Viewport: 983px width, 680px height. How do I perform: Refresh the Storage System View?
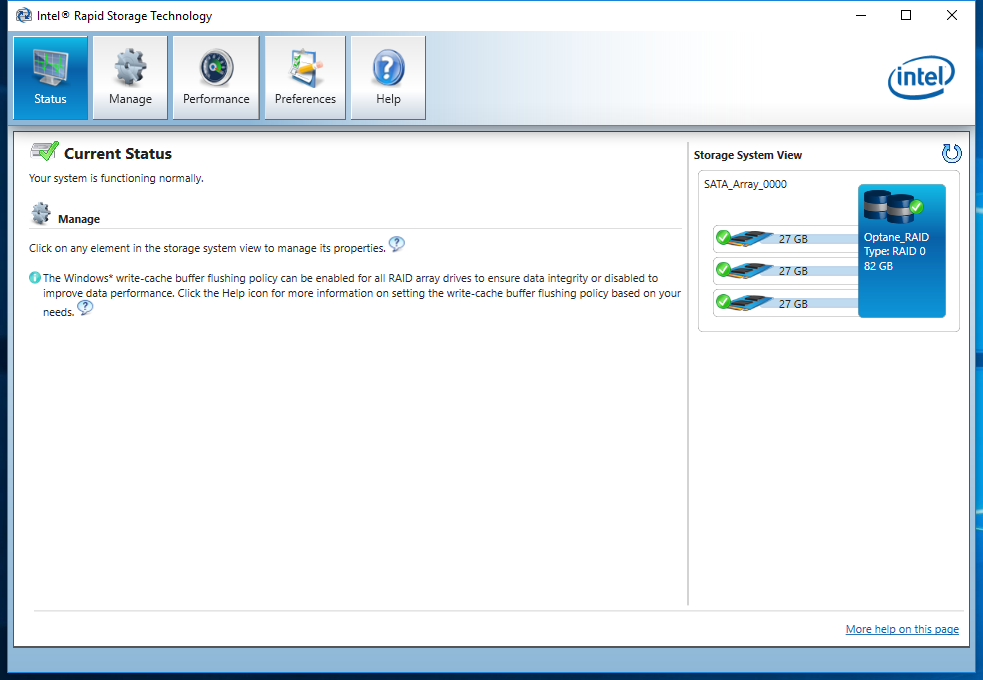click(951, 154)
